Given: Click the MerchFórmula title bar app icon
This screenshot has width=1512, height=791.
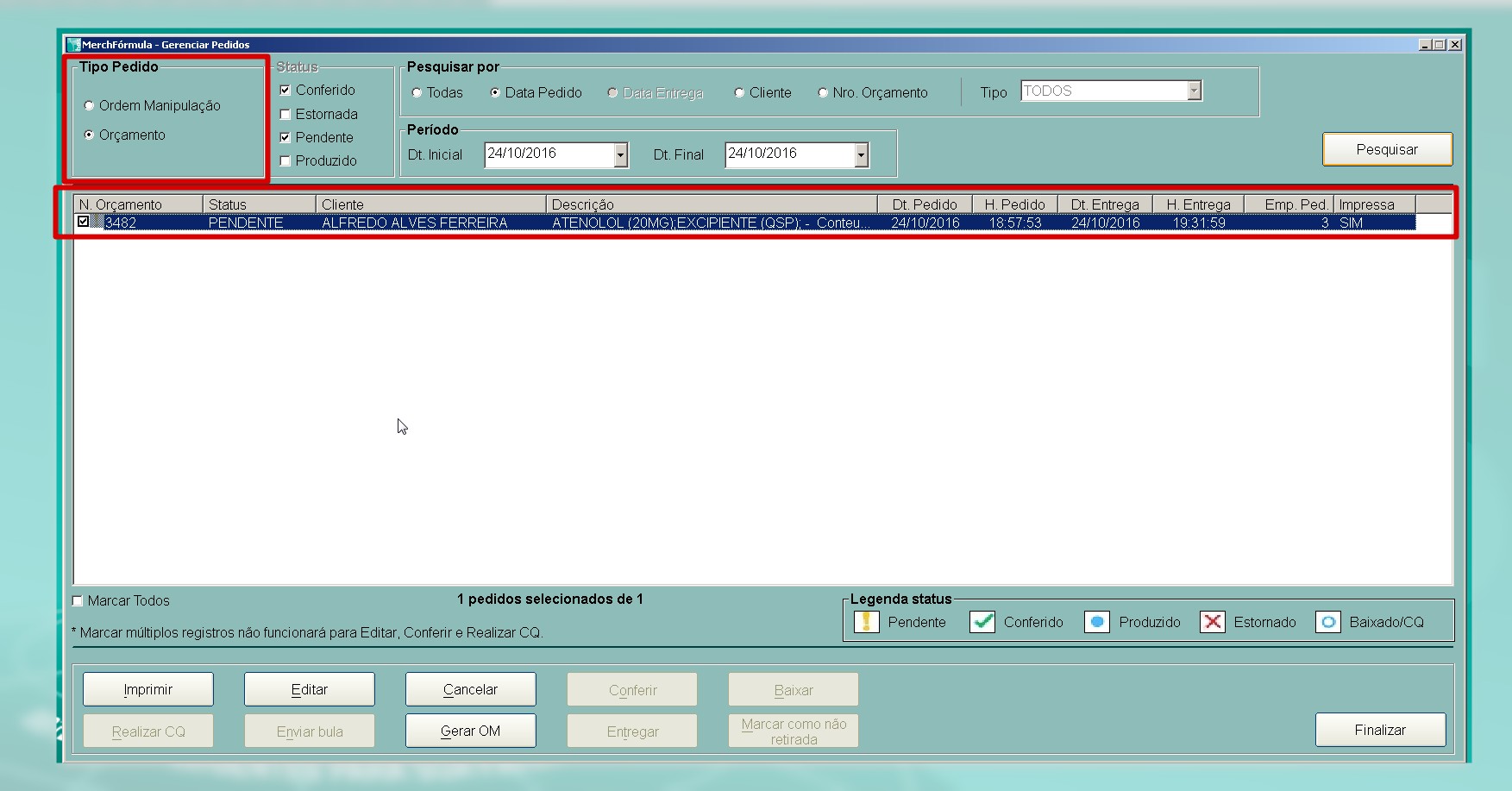Looking at the screenshot, I should coord(74,44).
